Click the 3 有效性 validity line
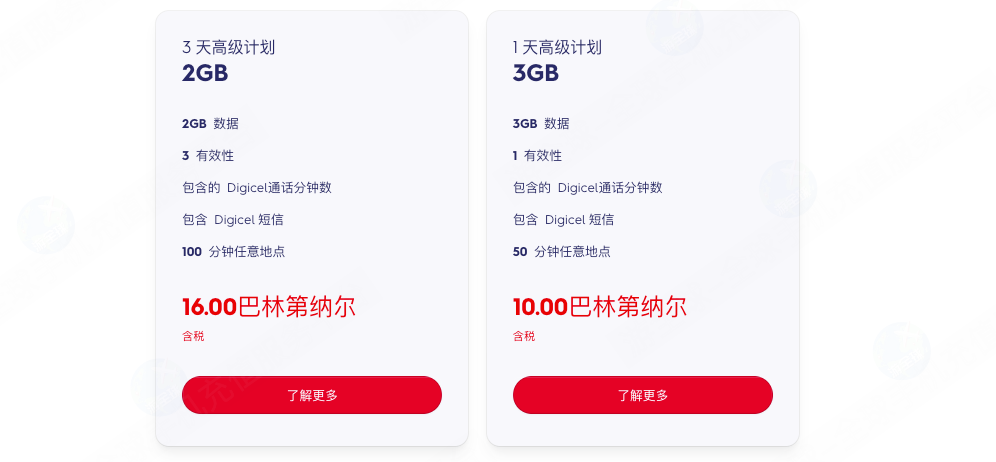The width and height of the screenshot is (996, 462). (x=208, y=156)
